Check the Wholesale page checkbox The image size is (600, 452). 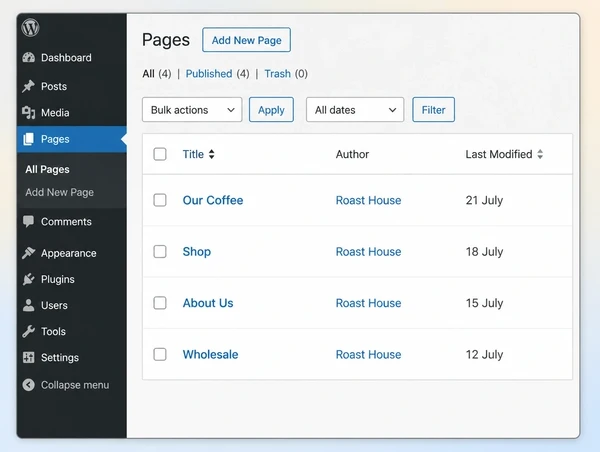click(160, 354)
